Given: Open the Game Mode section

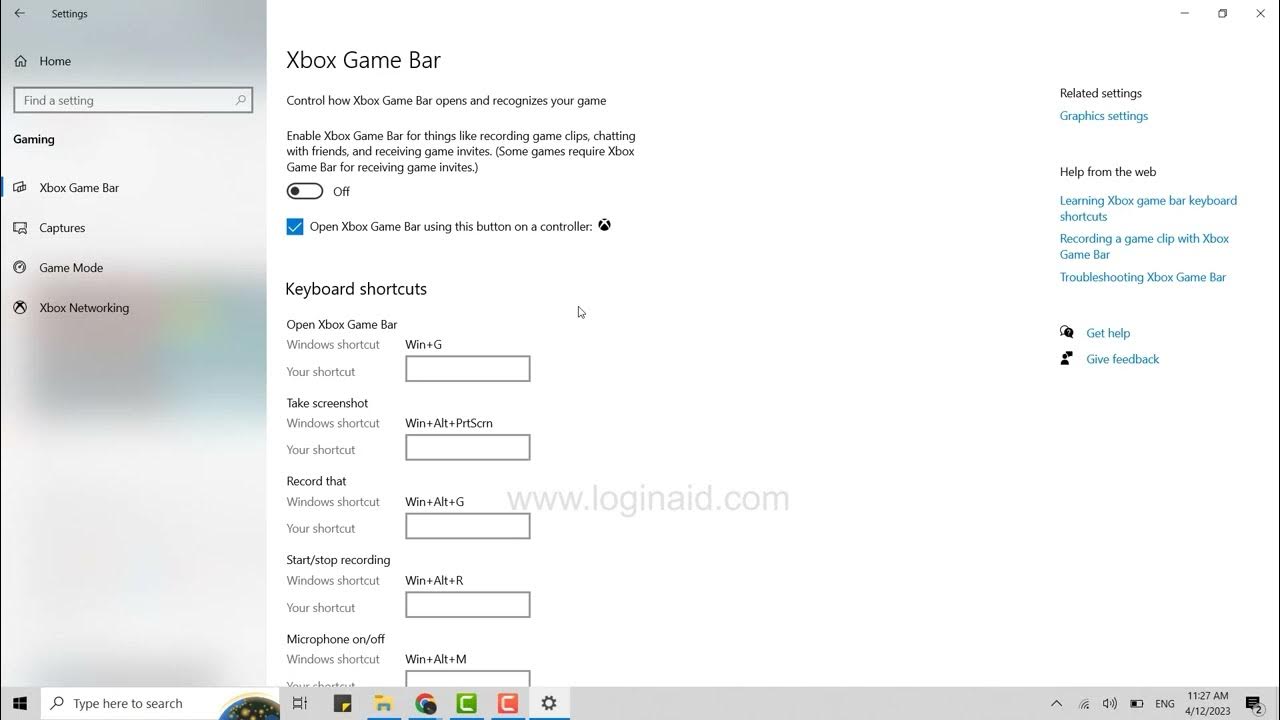Looking at the screenshot, I should pyautogui.click(x=133, y=268).
